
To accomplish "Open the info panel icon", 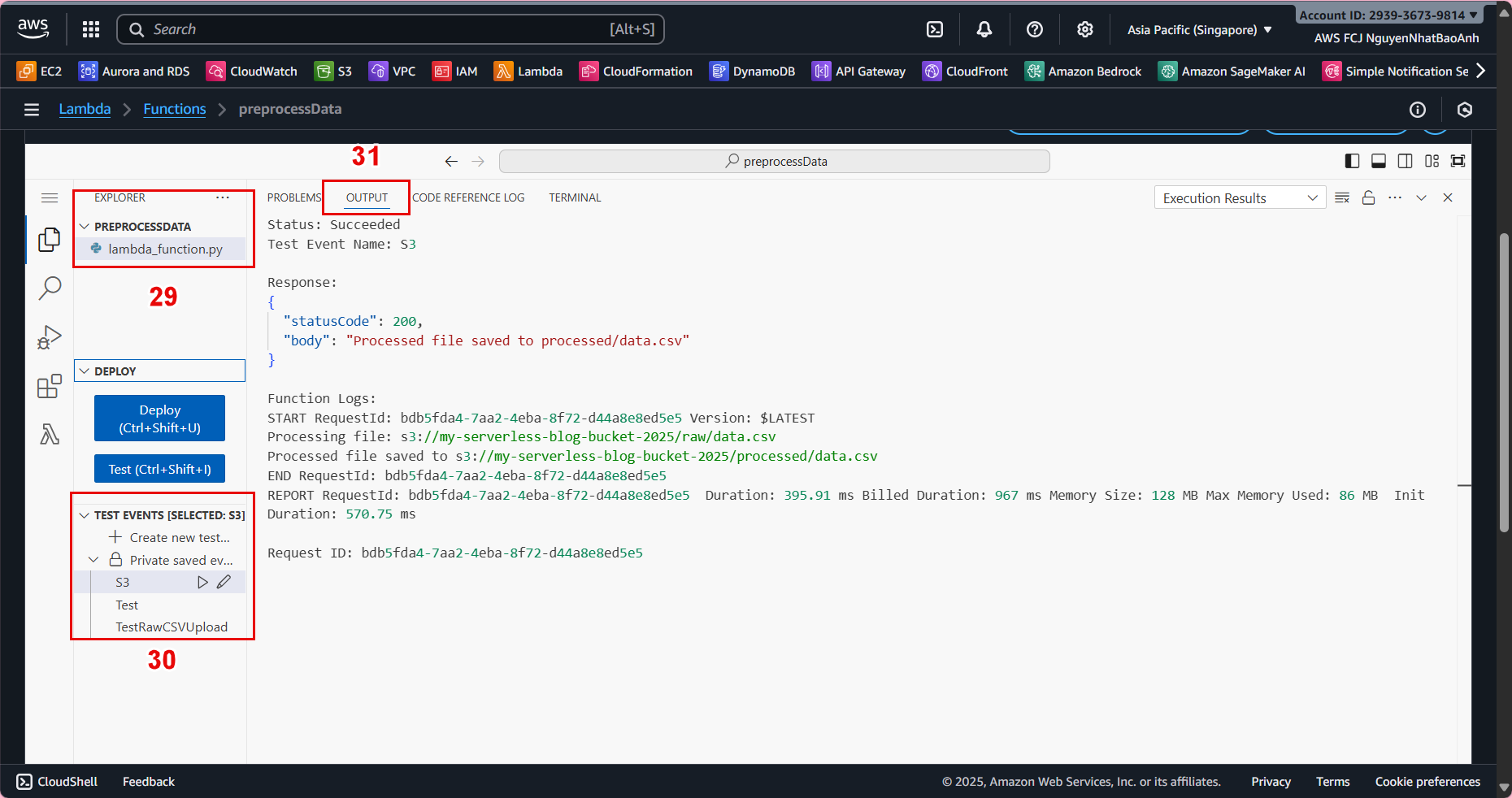I will pyautogui.click(x=1418, y=110).
